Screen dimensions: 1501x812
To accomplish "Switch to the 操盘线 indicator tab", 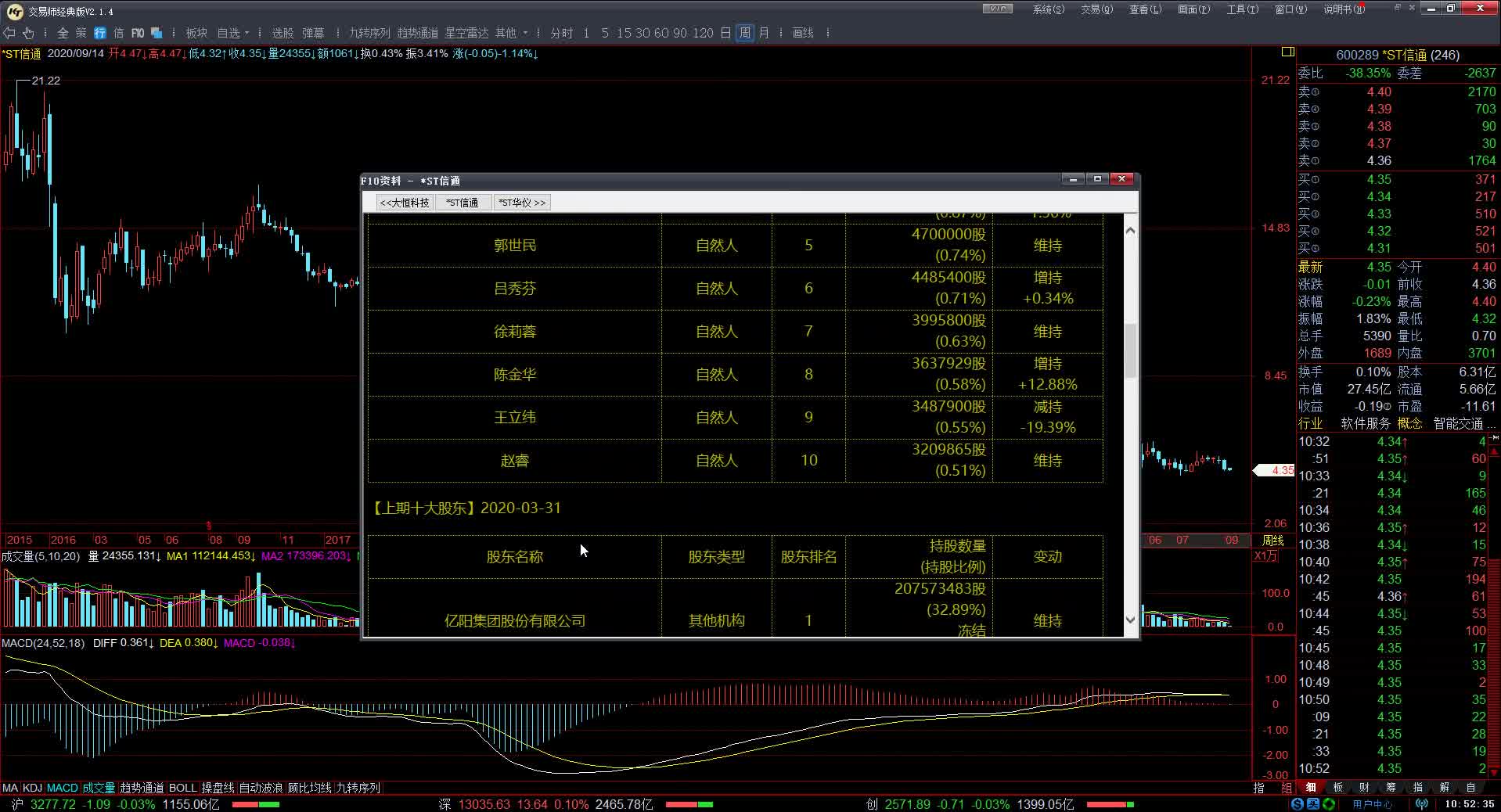I will (218, 788).
